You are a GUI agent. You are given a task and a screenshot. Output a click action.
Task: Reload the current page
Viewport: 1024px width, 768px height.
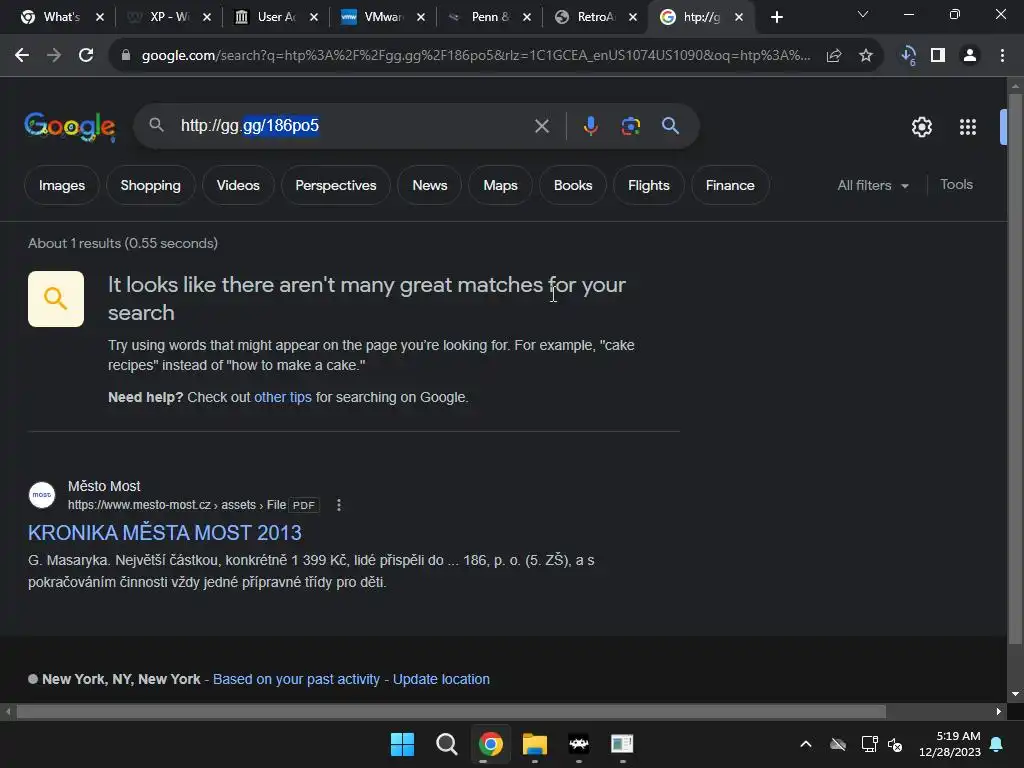coord(86,56)
